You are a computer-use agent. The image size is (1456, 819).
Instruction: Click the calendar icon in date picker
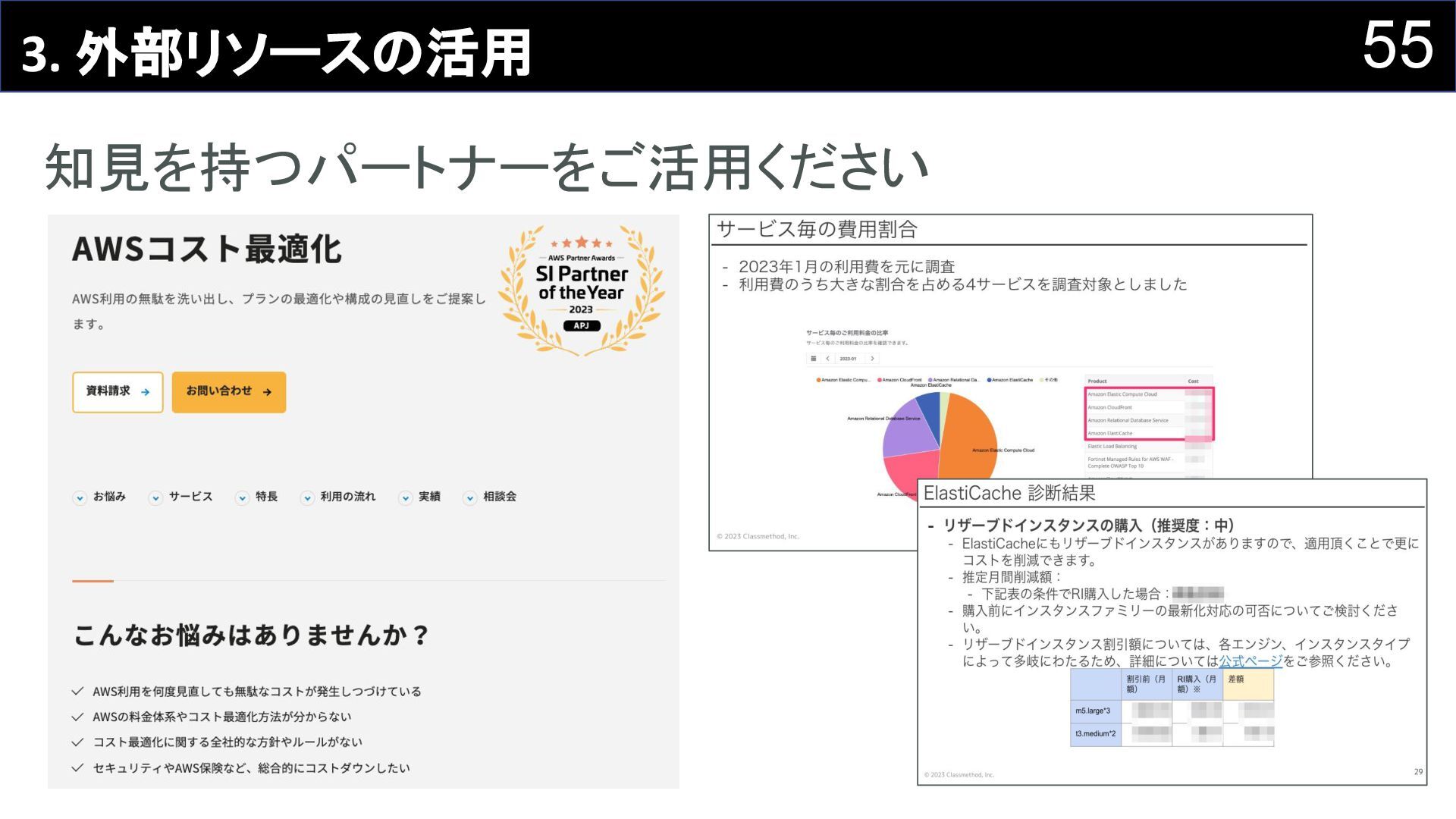[814, 359]
